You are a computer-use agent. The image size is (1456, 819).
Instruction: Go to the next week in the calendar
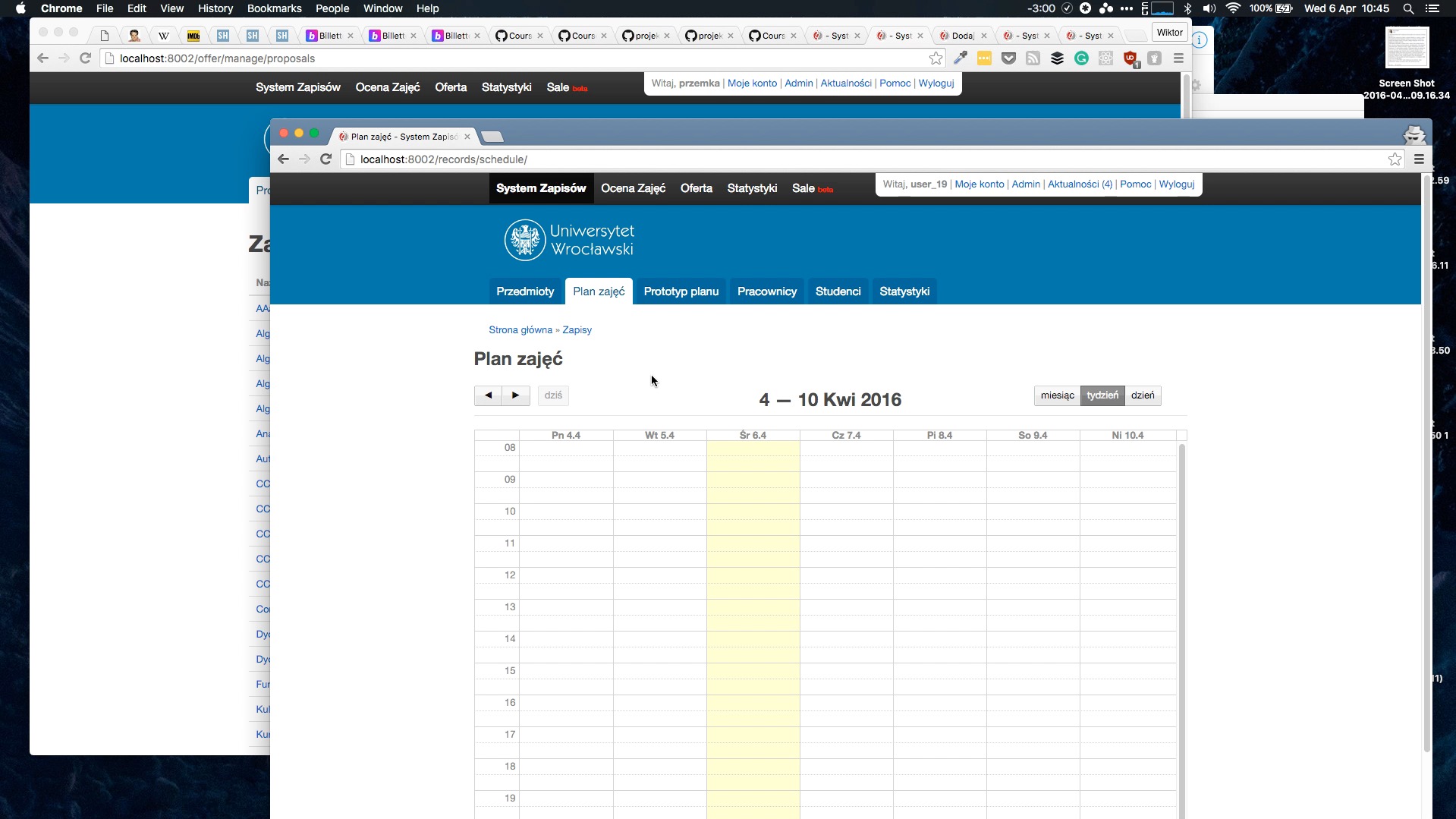pyautogui.click(x=516, y=395)
